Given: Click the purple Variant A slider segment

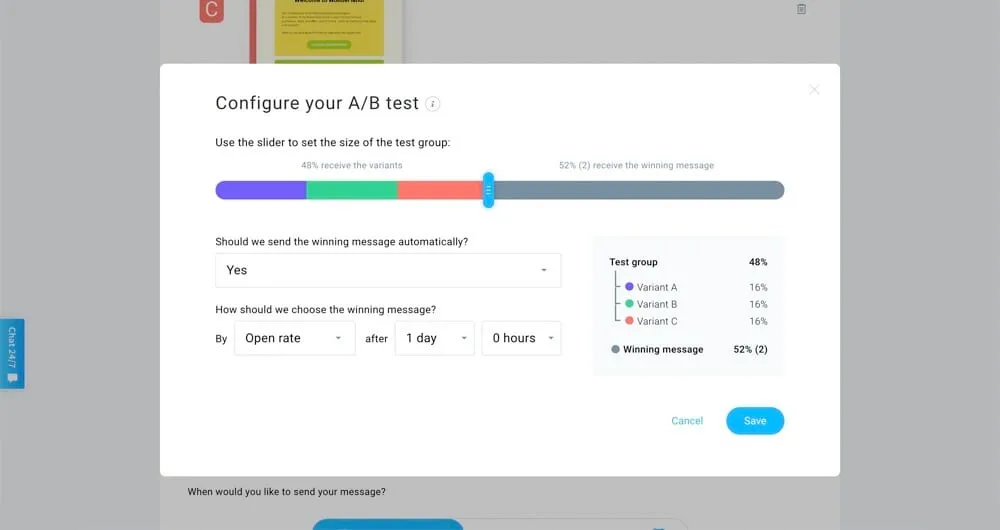Looking at the screenshot, I should click(x=261, y=190).
